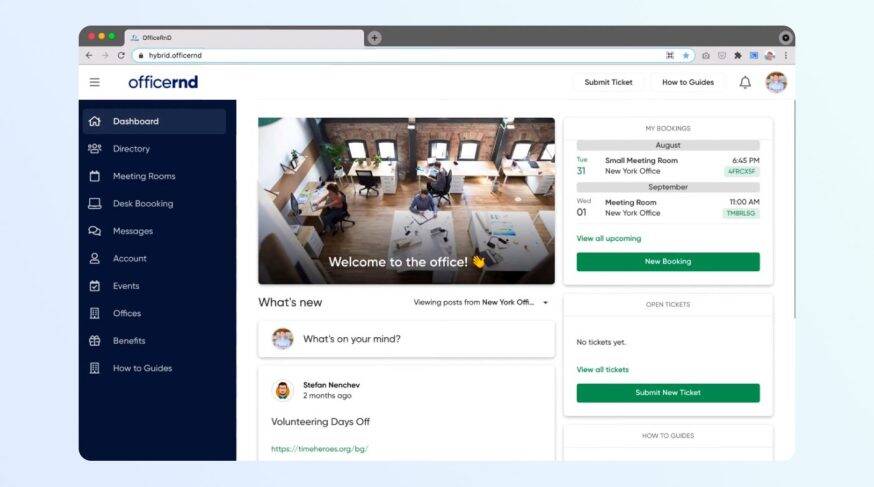Open the browser three-dot menu

coord(786,56)
